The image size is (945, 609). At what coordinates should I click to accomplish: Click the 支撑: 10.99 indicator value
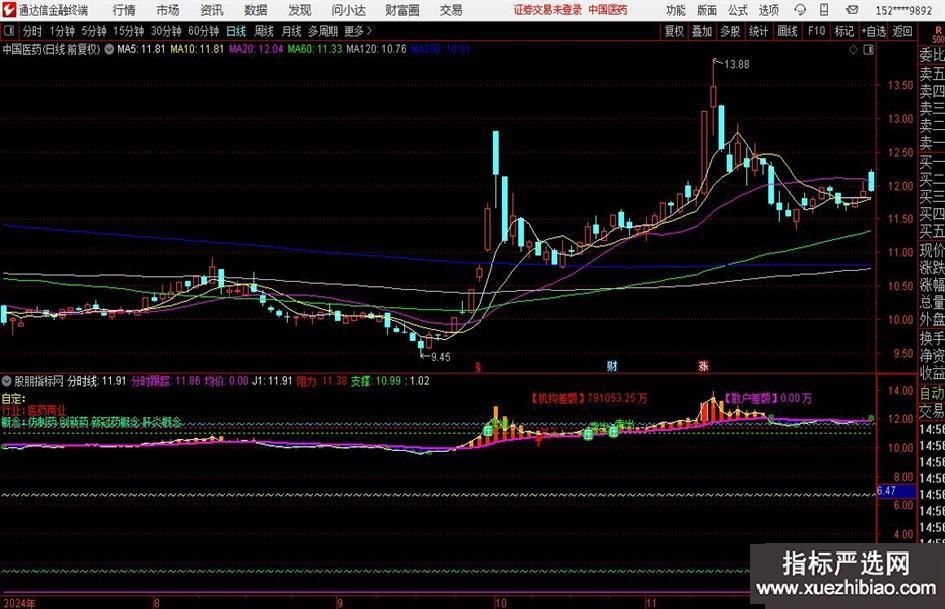coord(376,381)
